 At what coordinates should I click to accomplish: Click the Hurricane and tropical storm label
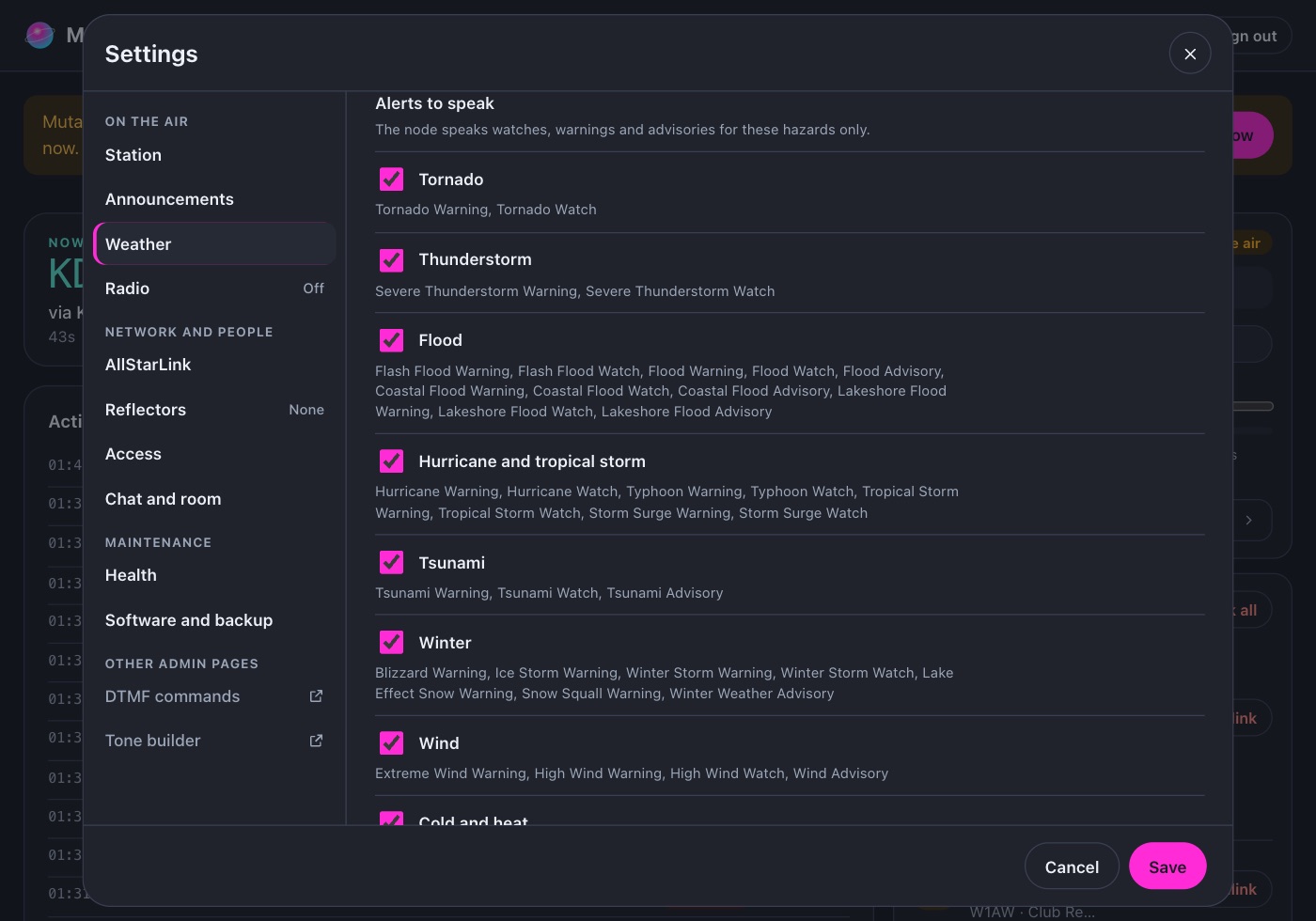[x=532, y=461]
